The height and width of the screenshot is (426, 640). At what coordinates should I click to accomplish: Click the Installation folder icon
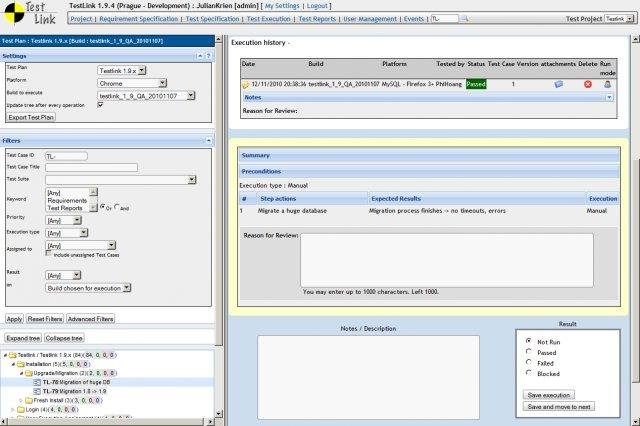20,364
